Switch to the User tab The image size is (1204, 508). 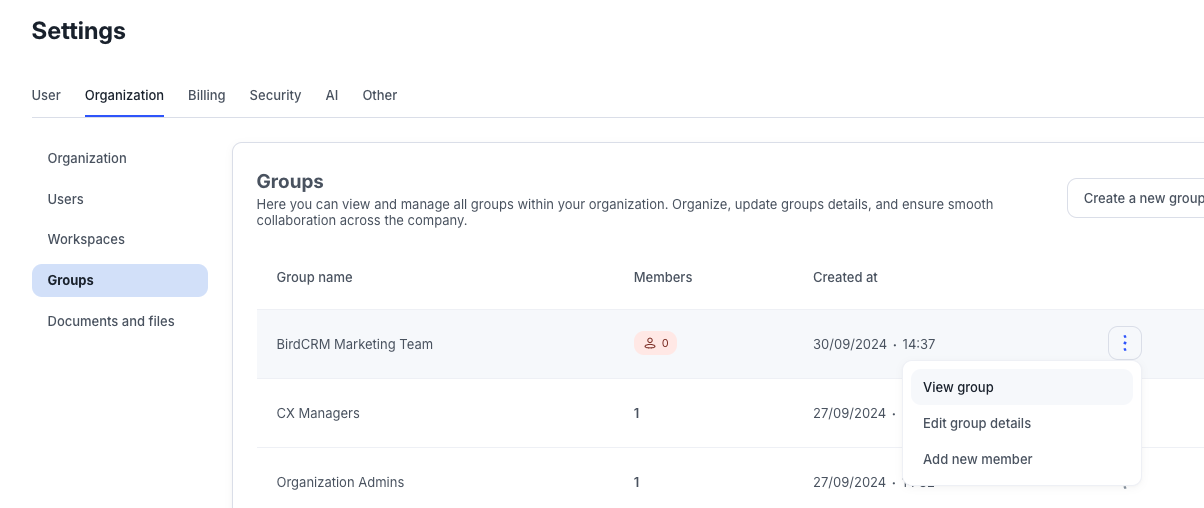tap(46, 95)
